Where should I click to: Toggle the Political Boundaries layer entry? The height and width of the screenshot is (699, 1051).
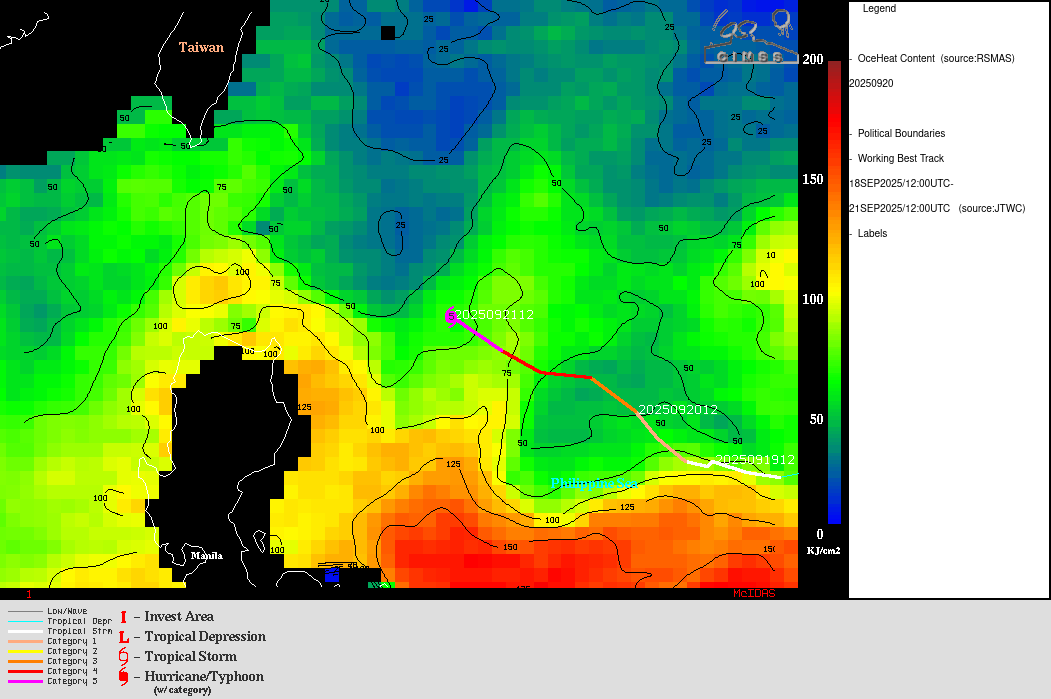pyautogui.click(x=900, y=134)
